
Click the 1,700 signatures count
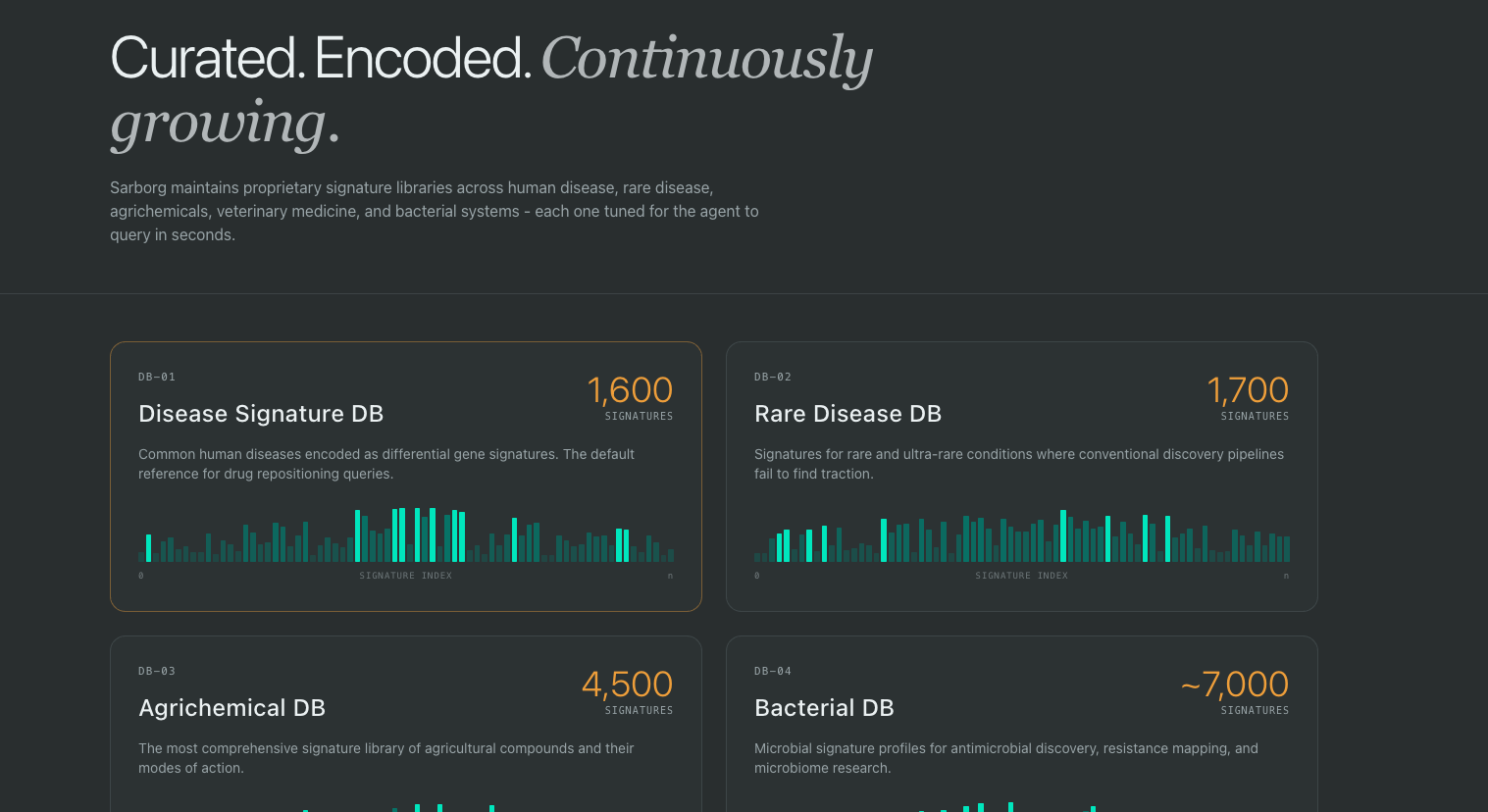[1248, 390]
